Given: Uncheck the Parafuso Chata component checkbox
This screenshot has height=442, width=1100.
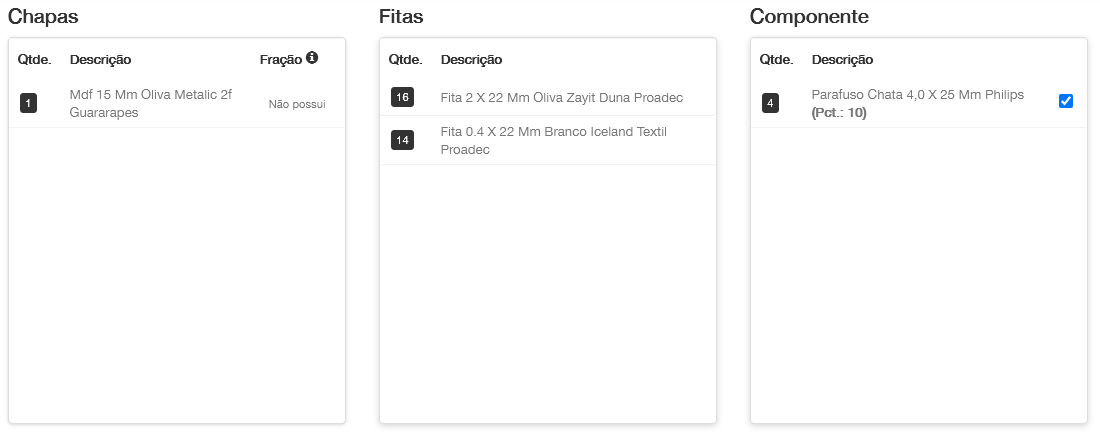Looking at the screenshot, I should (1066, 101).
